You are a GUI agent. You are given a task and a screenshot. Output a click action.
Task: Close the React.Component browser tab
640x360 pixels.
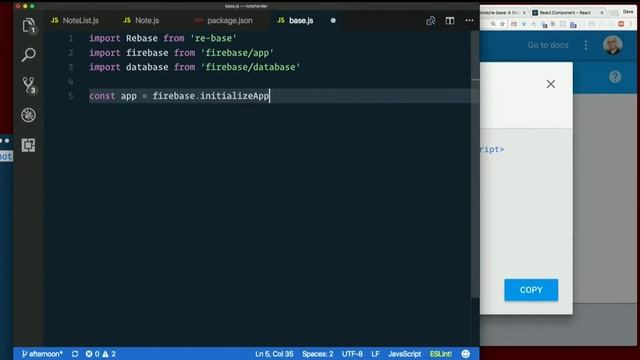point(602,13)
